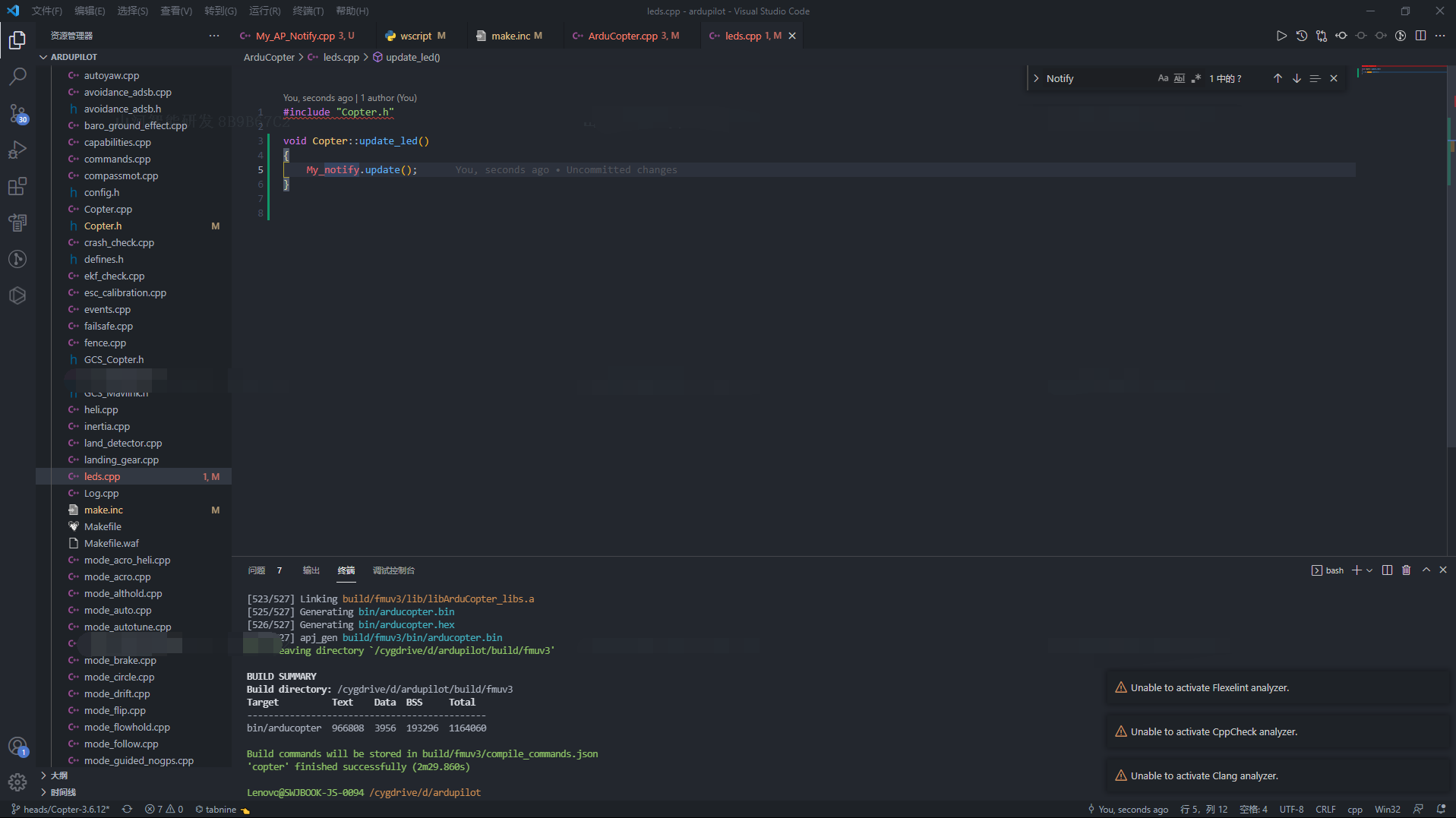Switch to the 问题 problems panel tab

click(257, 570)
